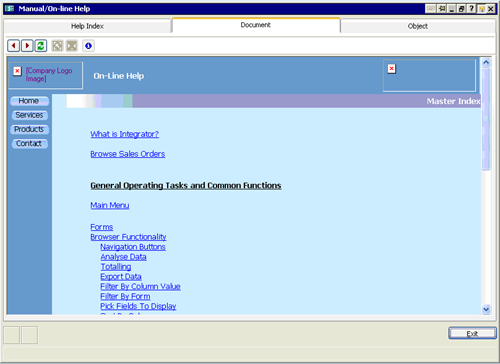Click the red forward arrow button
Screen dimensions: 500x364
(x=27, y=46)
